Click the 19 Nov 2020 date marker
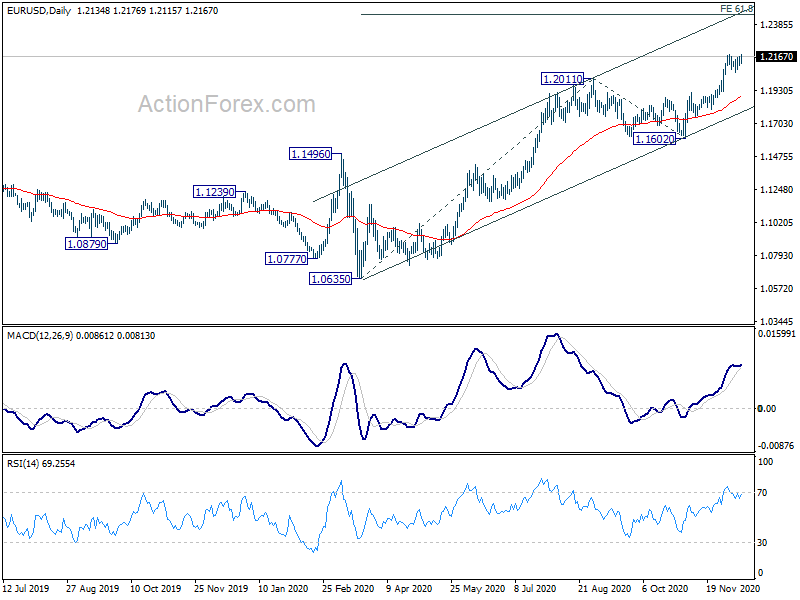The height and width of the screenshot is (600, 800). tap(732, 588)
